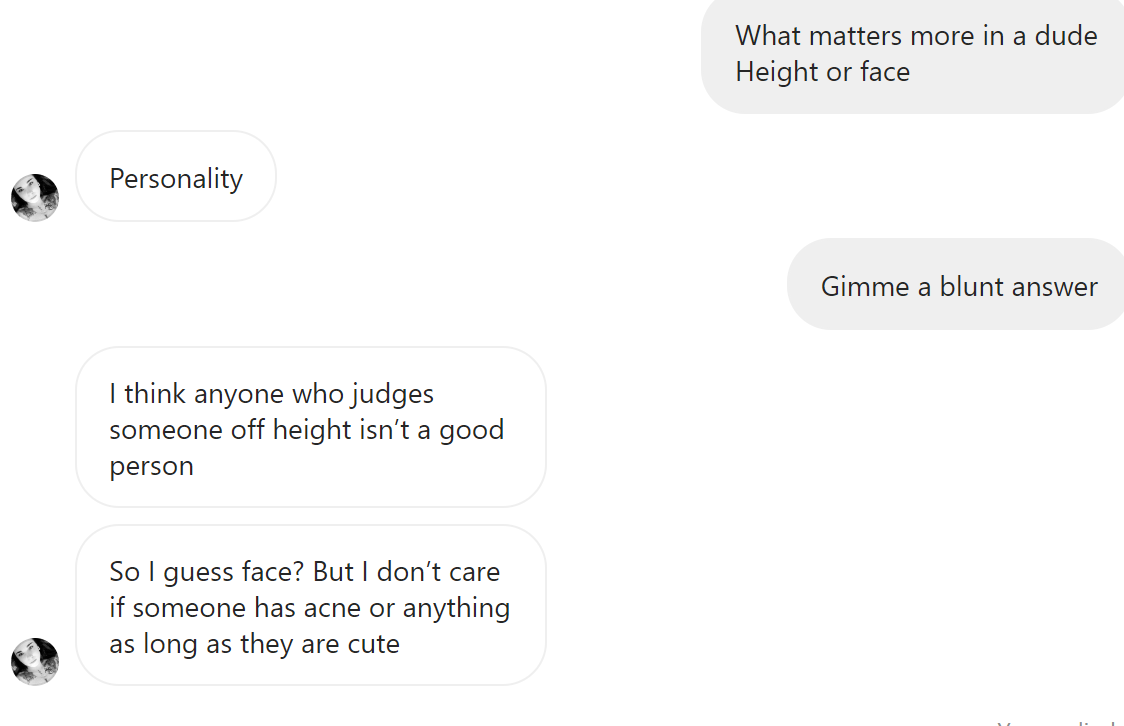Select the 'Gimme a blunt answer' message
Viewport: 1124px width, 726px height.
(x=956, y=285)
